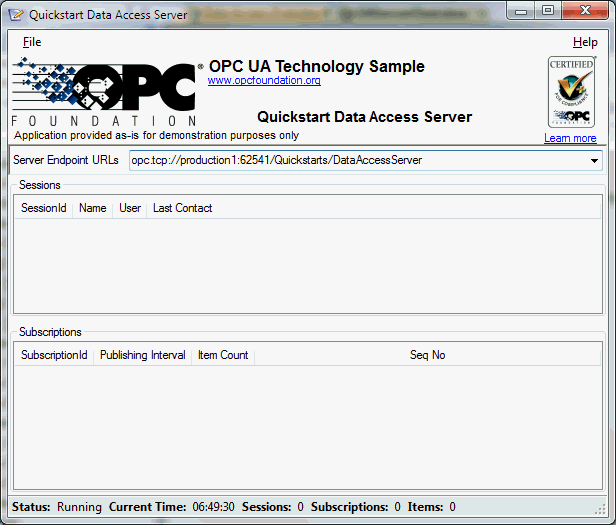Image resolution: width=616 pixels, height=525 pixels.
Task: Click the application icon in title bar
Action: tap(15, 13)
